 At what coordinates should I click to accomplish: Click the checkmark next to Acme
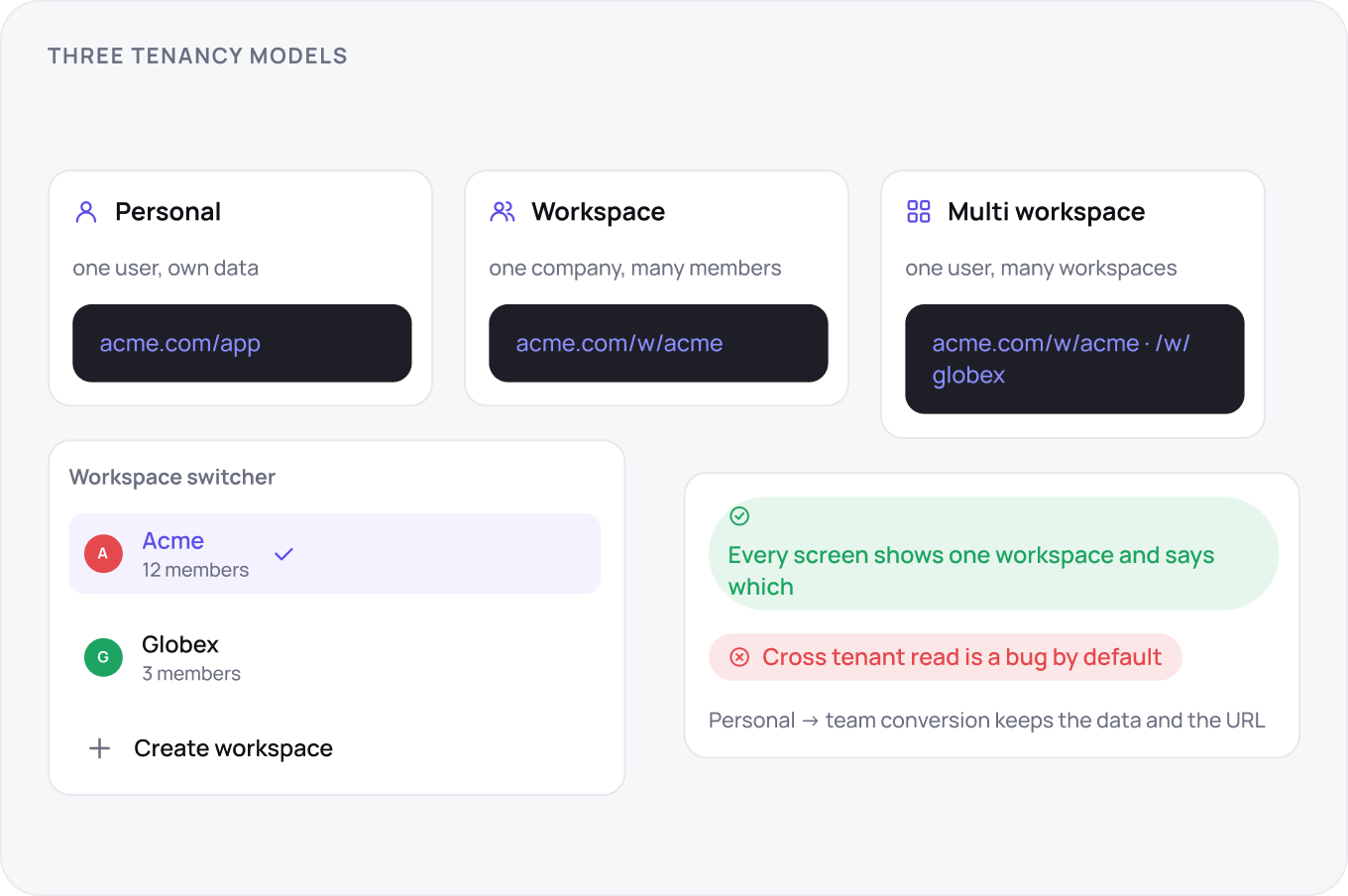click(283, 554)
